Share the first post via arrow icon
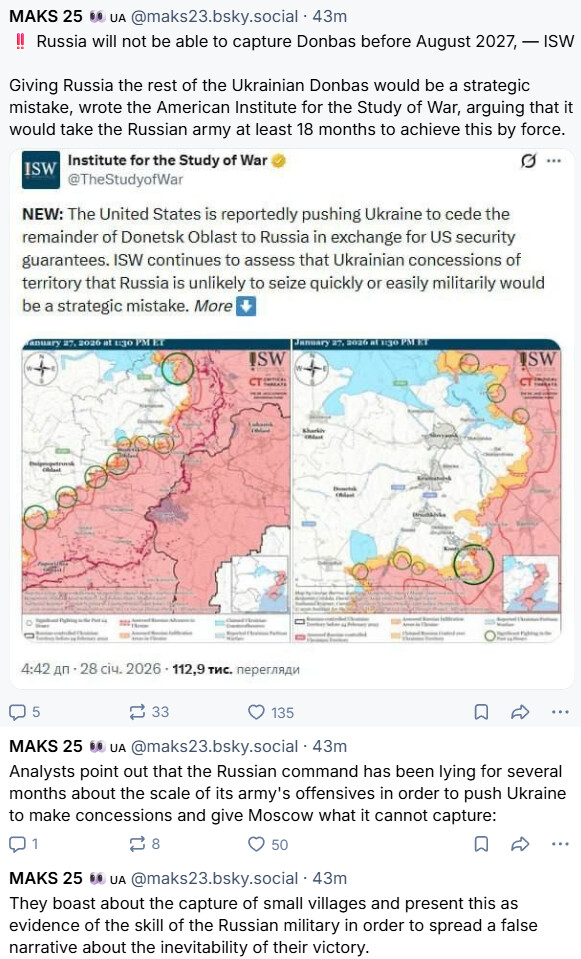The image size is (581, 959). click(x=520, y=712)
